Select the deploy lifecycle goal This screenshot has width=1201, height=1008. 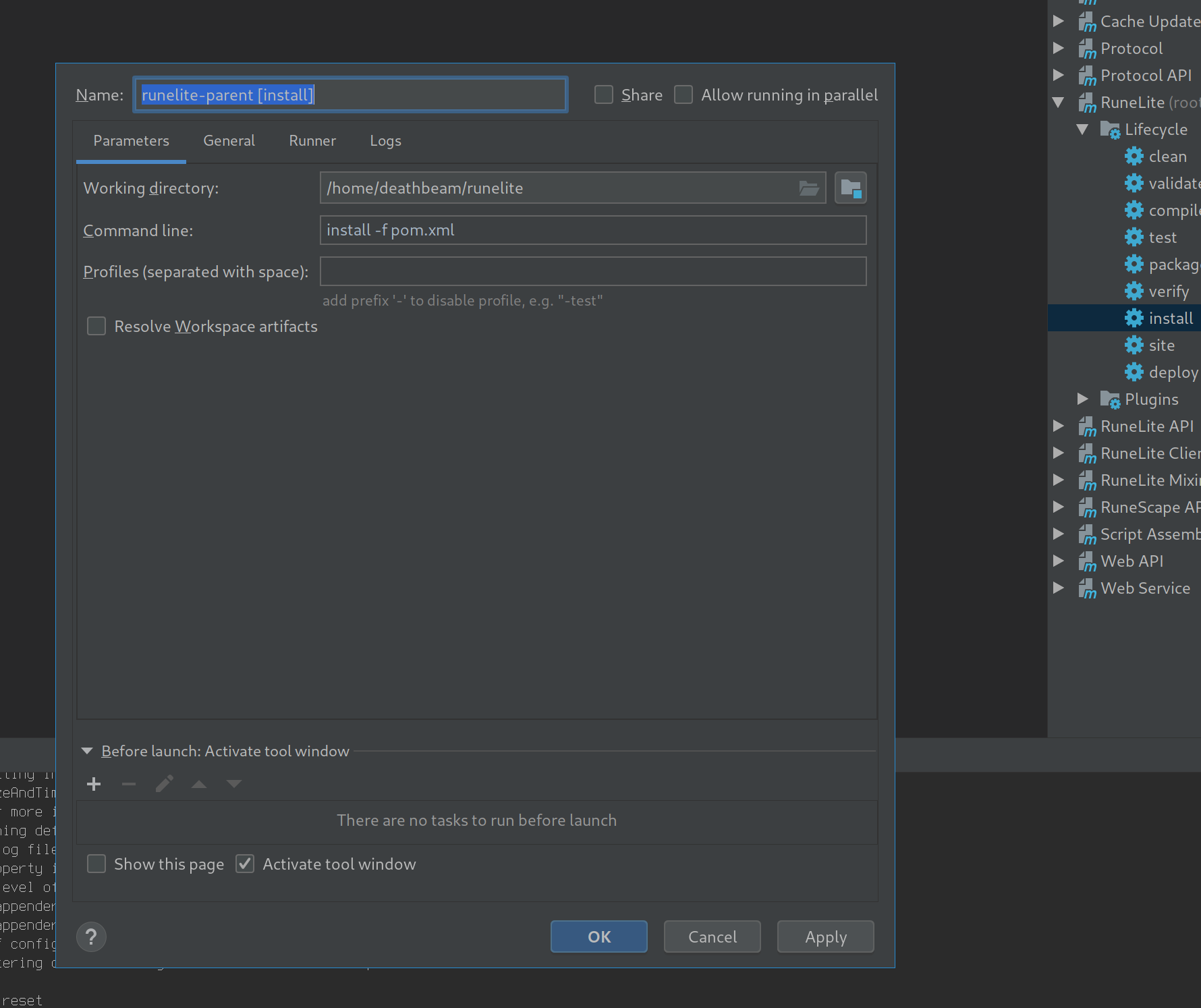point(1173,372)
